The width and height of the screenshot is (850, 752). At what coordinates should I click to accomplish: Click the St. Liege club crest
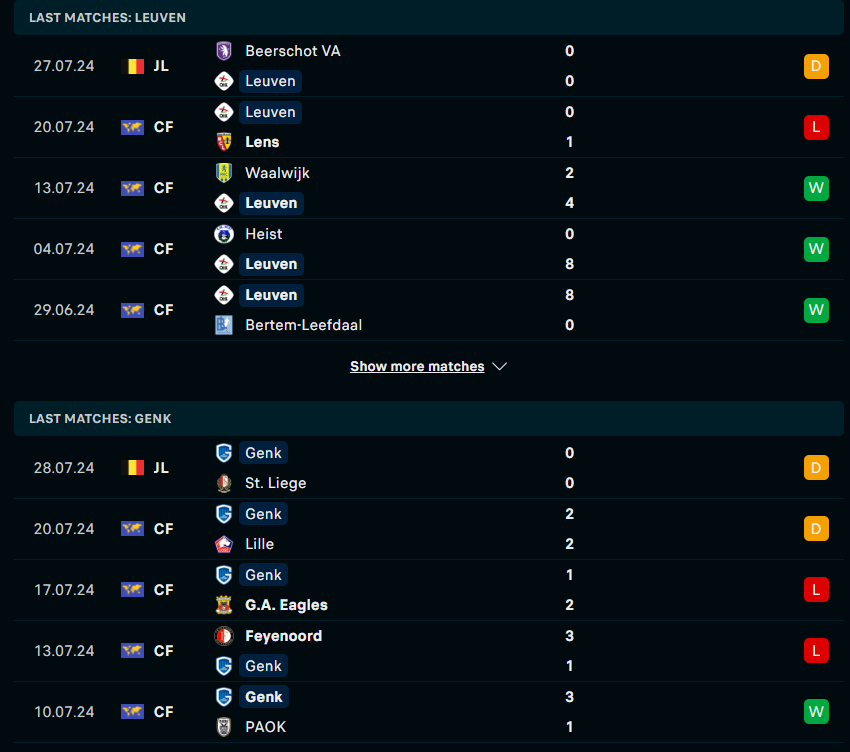[224, 483]
